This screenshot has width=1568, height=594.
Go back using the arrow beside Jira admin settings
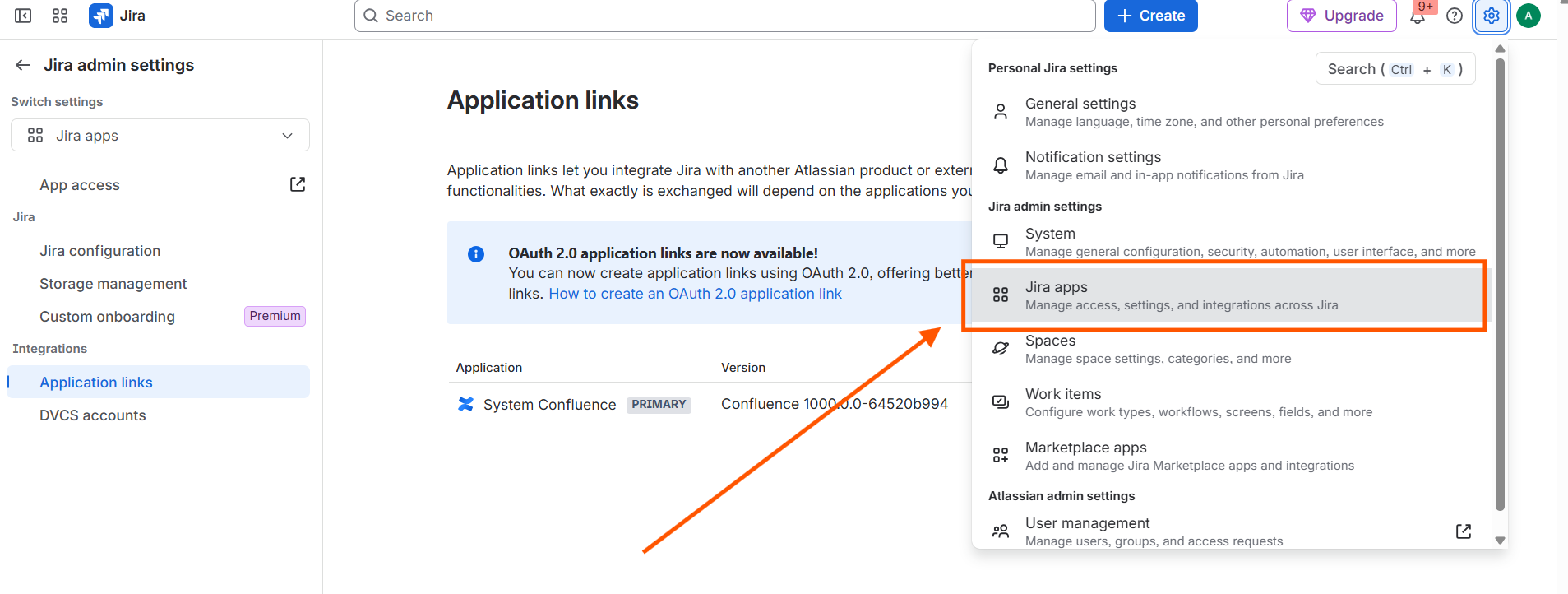pos(23,65)
